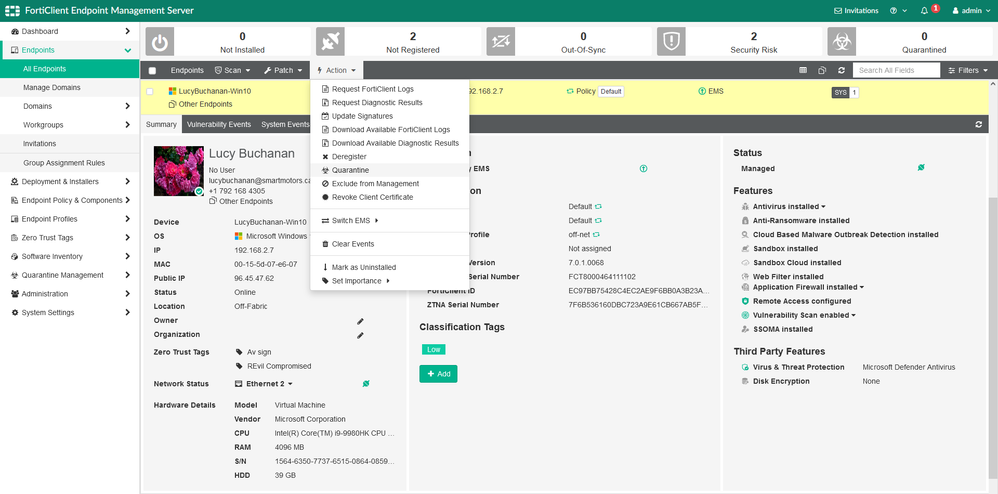The width and height of the screenshot is (998, 494).
Task: Refresh the endpoint details panel
Action: click(x=979, y=124)
